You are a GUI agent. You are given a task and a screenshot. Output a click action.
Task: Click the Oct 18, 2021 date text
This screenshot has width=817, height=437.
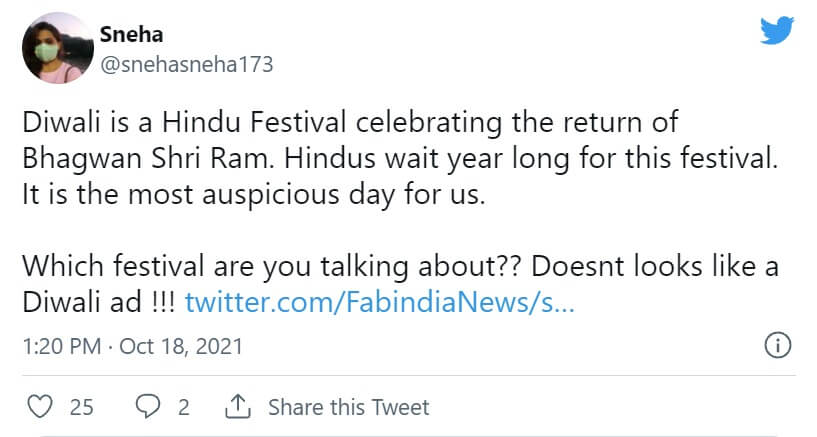180,347
